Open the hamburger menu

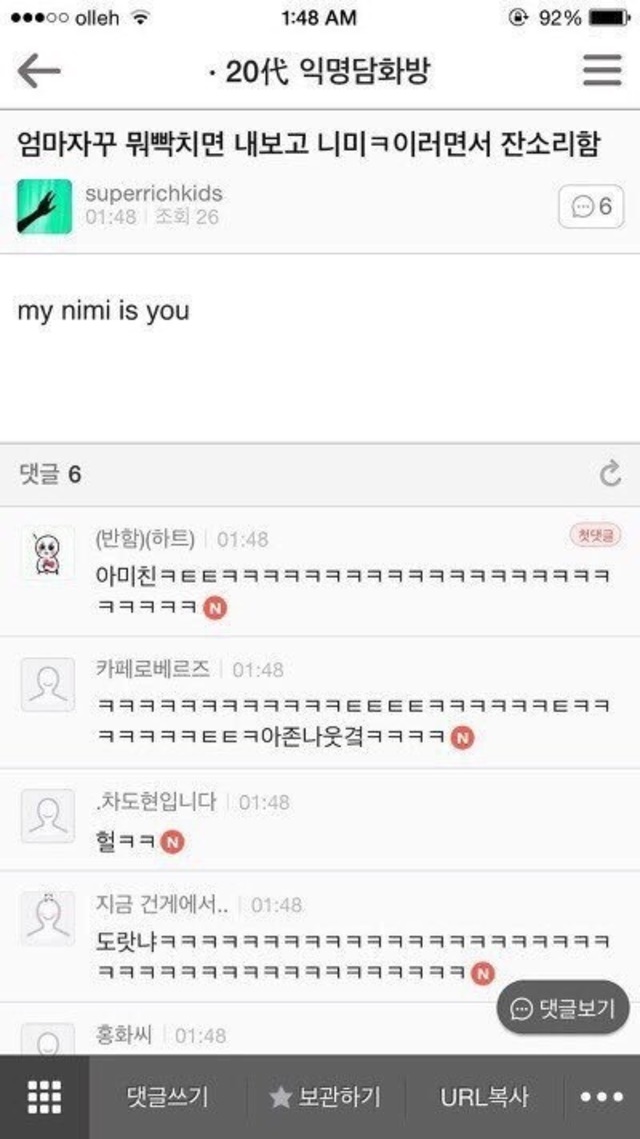(x=602, y=71)
